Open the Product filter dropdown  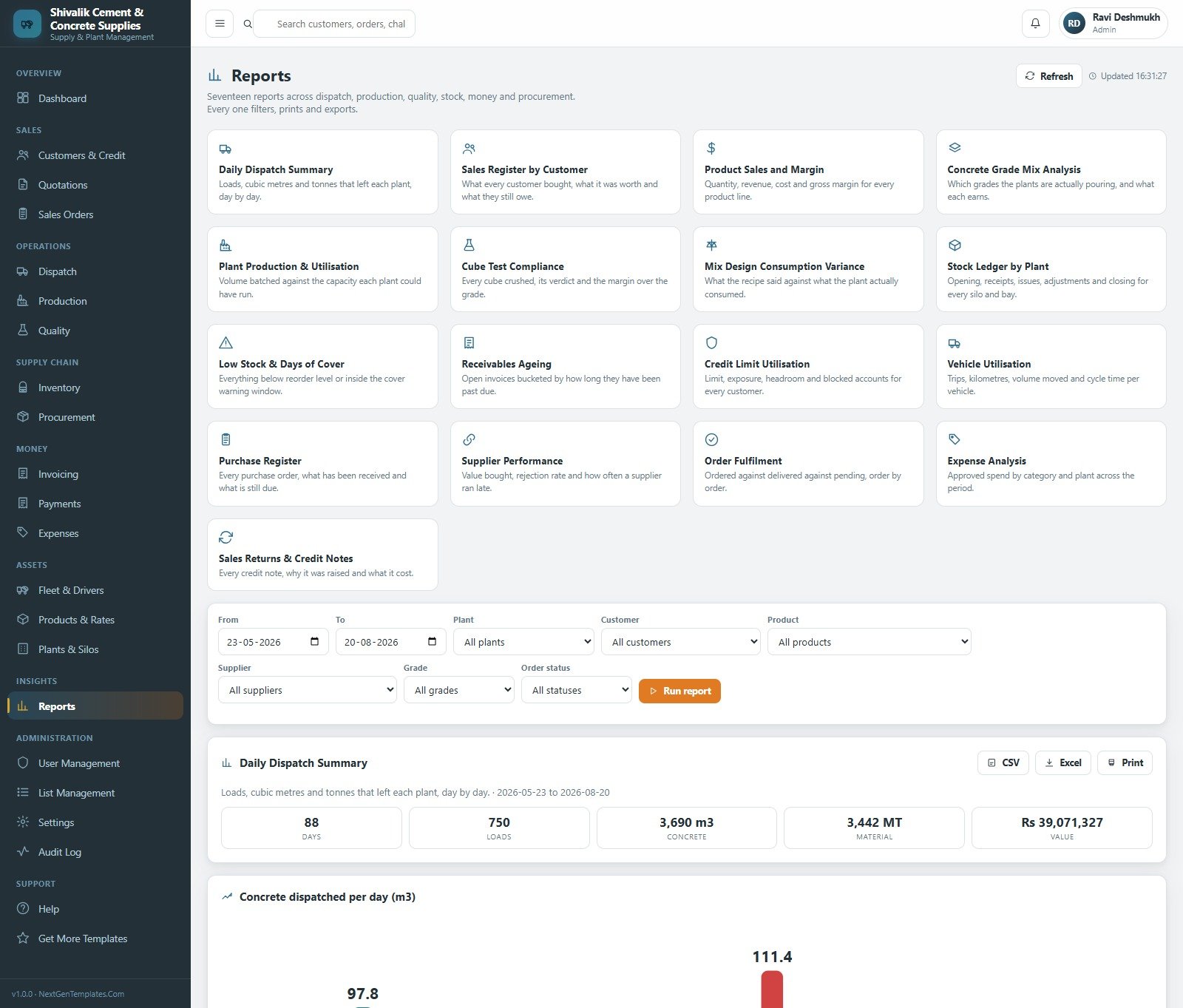click(x=870, y=642)
